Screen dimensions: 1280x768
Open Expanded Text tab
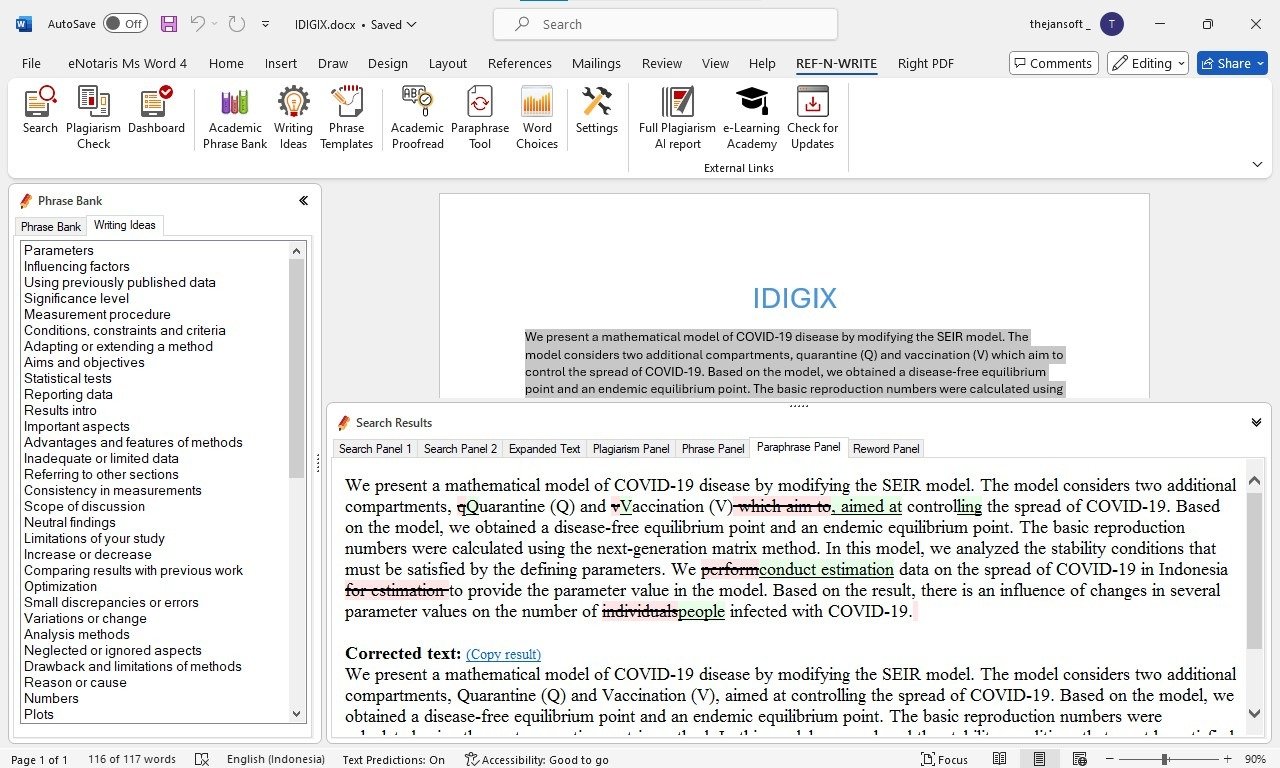(x=544, y=449)
